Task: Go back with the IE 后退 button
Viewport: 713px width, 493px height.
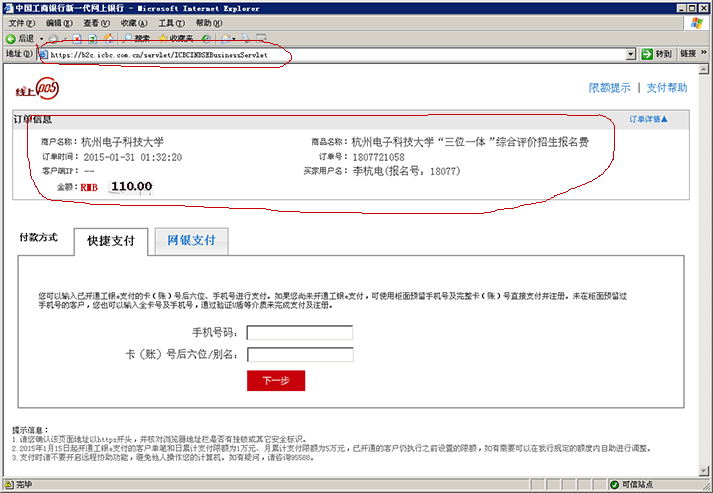Action: pyautogui.click(x=20, y=39)
